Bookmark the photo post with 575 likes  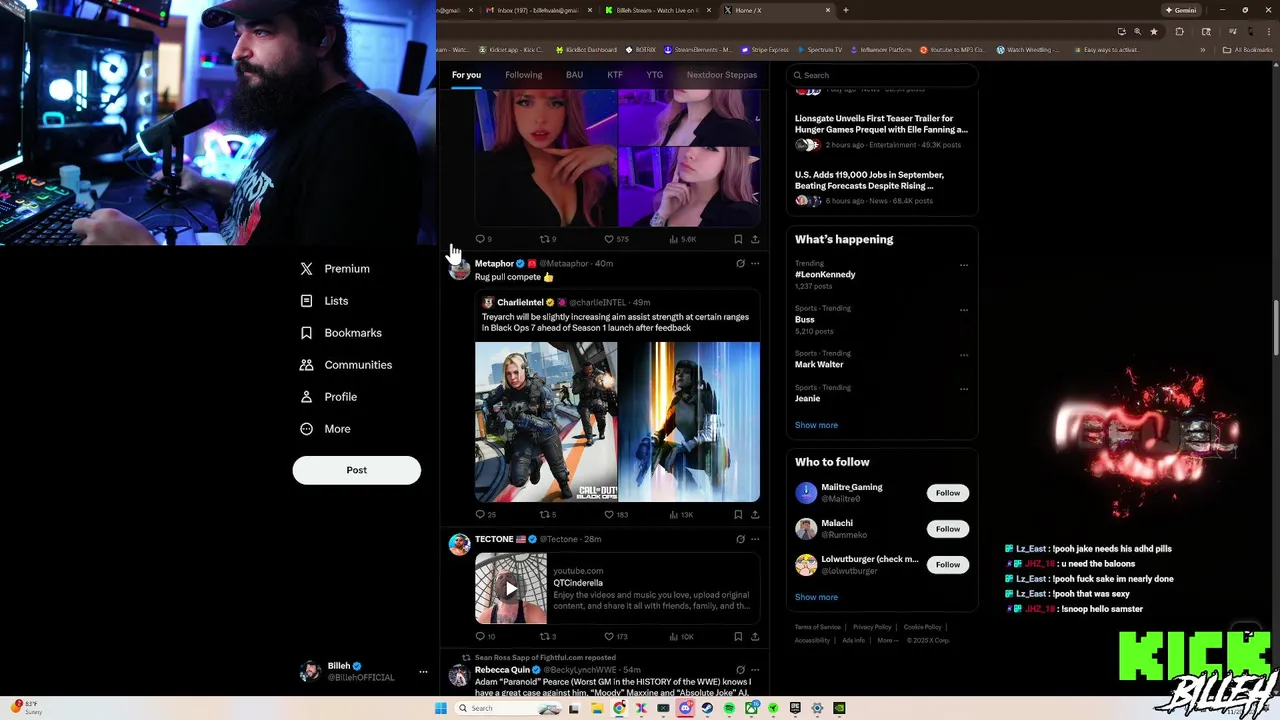pyautogui.click(x=738, y=240)
